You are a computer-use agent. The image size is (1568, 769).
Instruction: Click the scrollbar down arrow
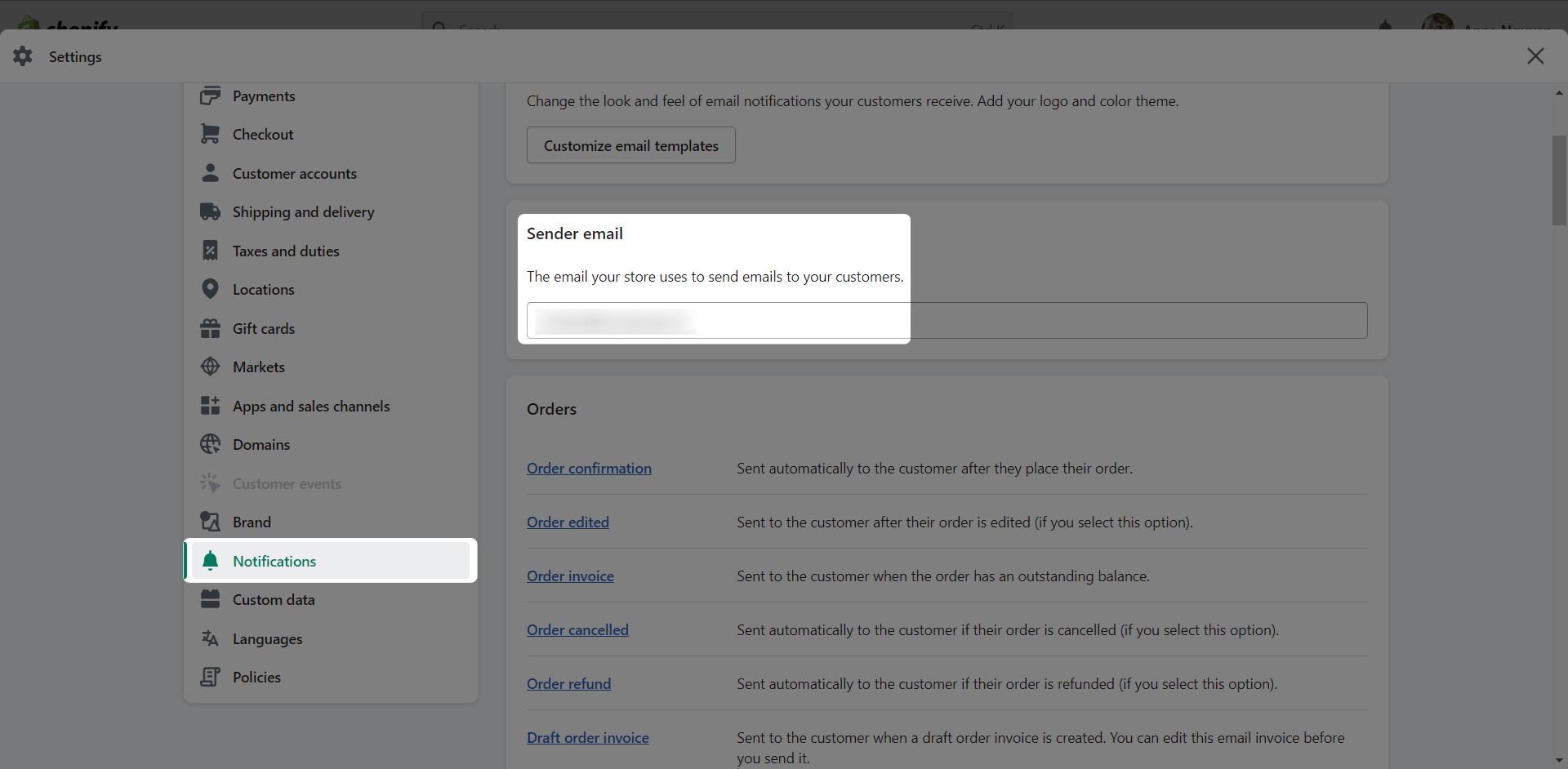[x=1559, y=760]
